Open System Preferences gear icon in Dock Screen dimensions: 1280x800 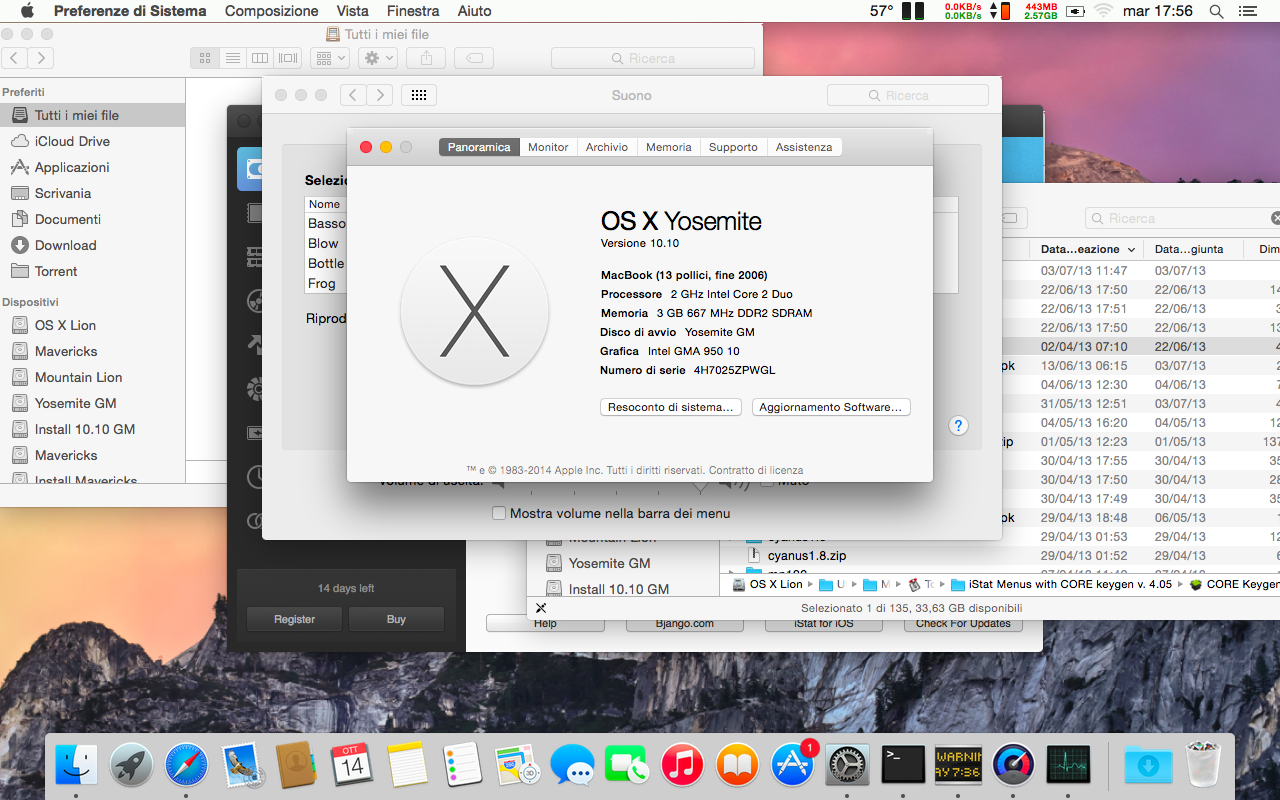coord(848,766)
